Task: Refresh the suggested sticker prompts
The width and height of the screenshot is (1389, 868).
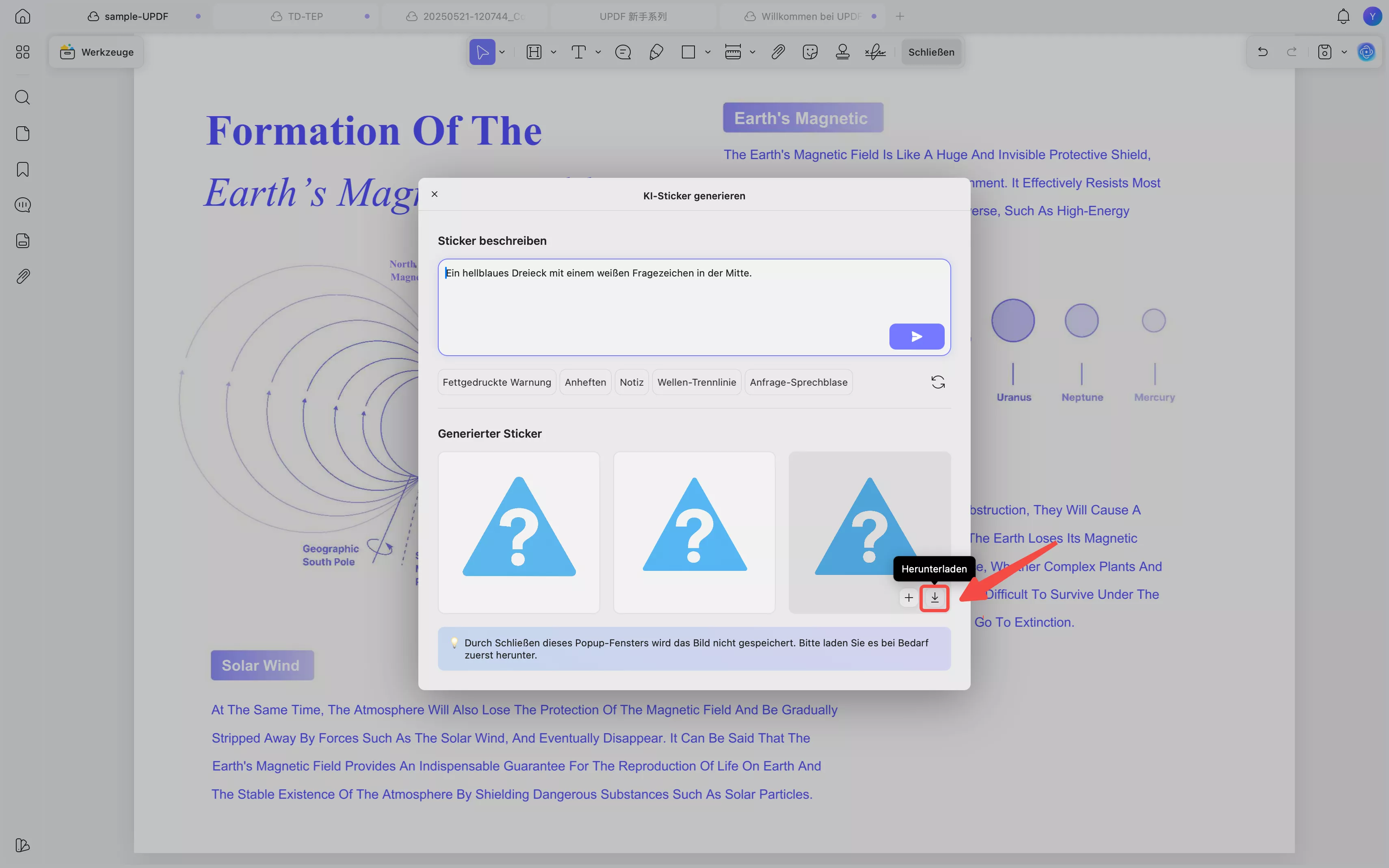Action: (x=938, y=382)
